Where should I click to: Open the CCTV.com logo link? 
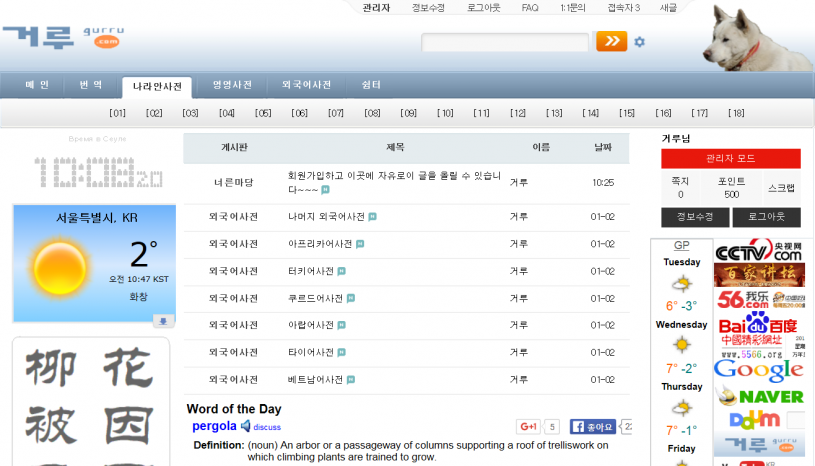759,250
